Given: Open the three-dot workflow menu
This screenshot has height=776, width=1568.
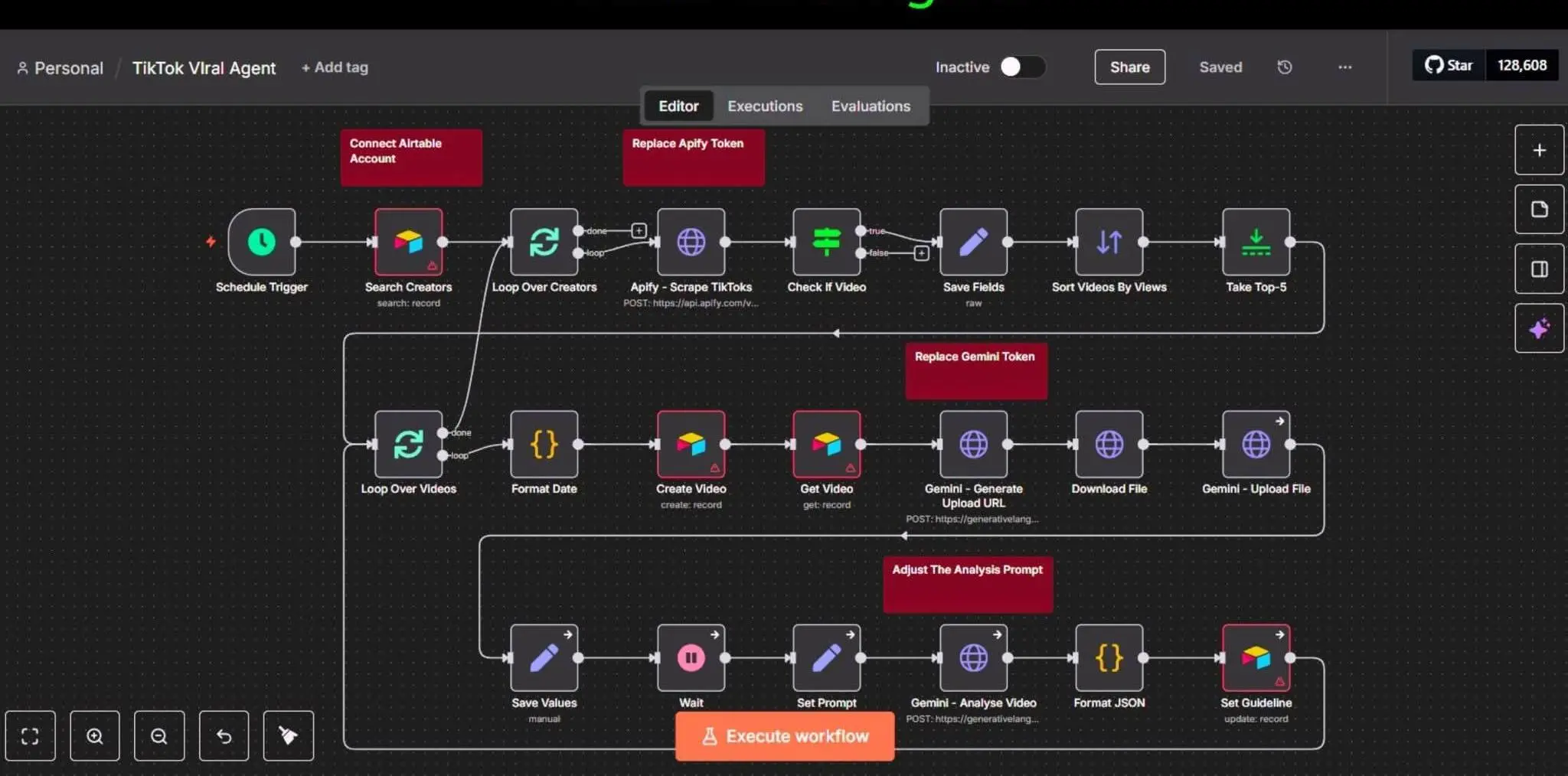Looking at the screenshot, I should click(x=1344, y=67).
